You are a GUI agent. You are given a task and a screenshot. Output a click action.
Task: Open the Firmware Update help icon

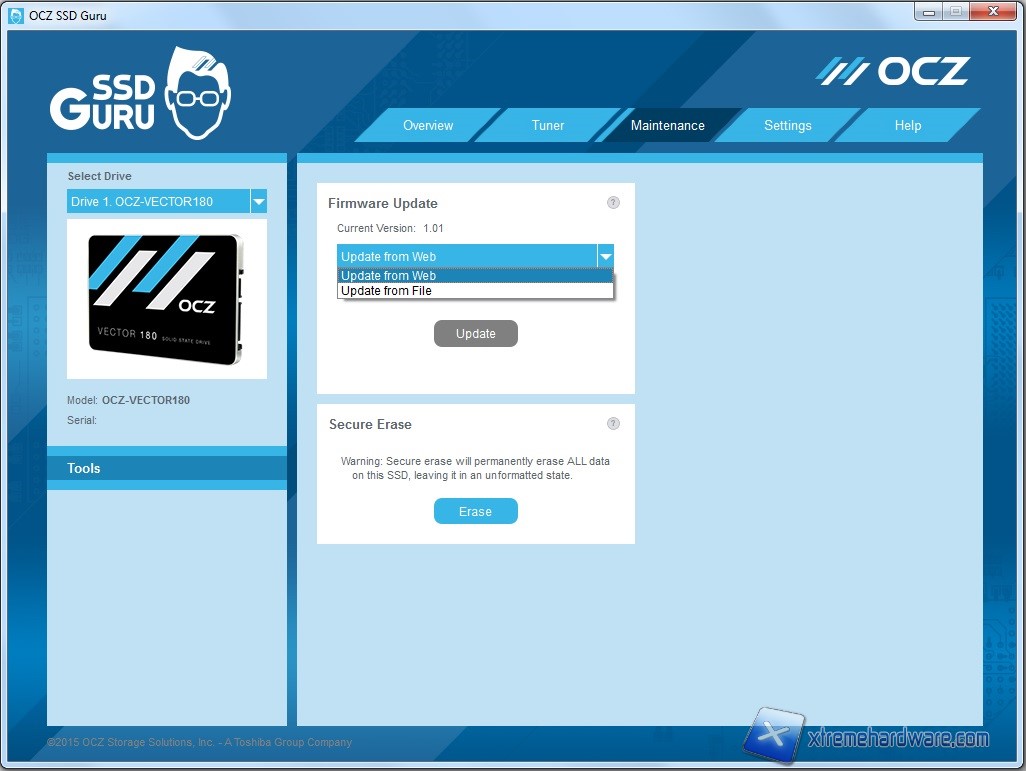click(613, 203)
